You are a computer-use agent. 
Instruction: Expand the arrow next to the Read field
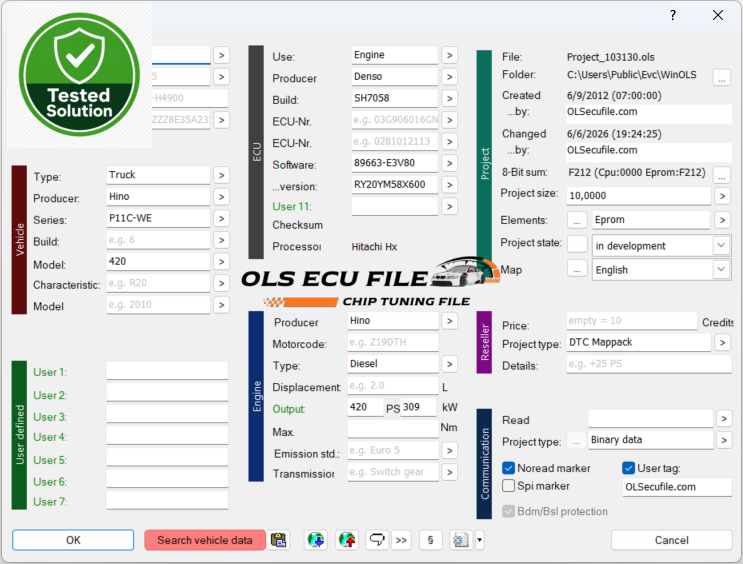724,418
